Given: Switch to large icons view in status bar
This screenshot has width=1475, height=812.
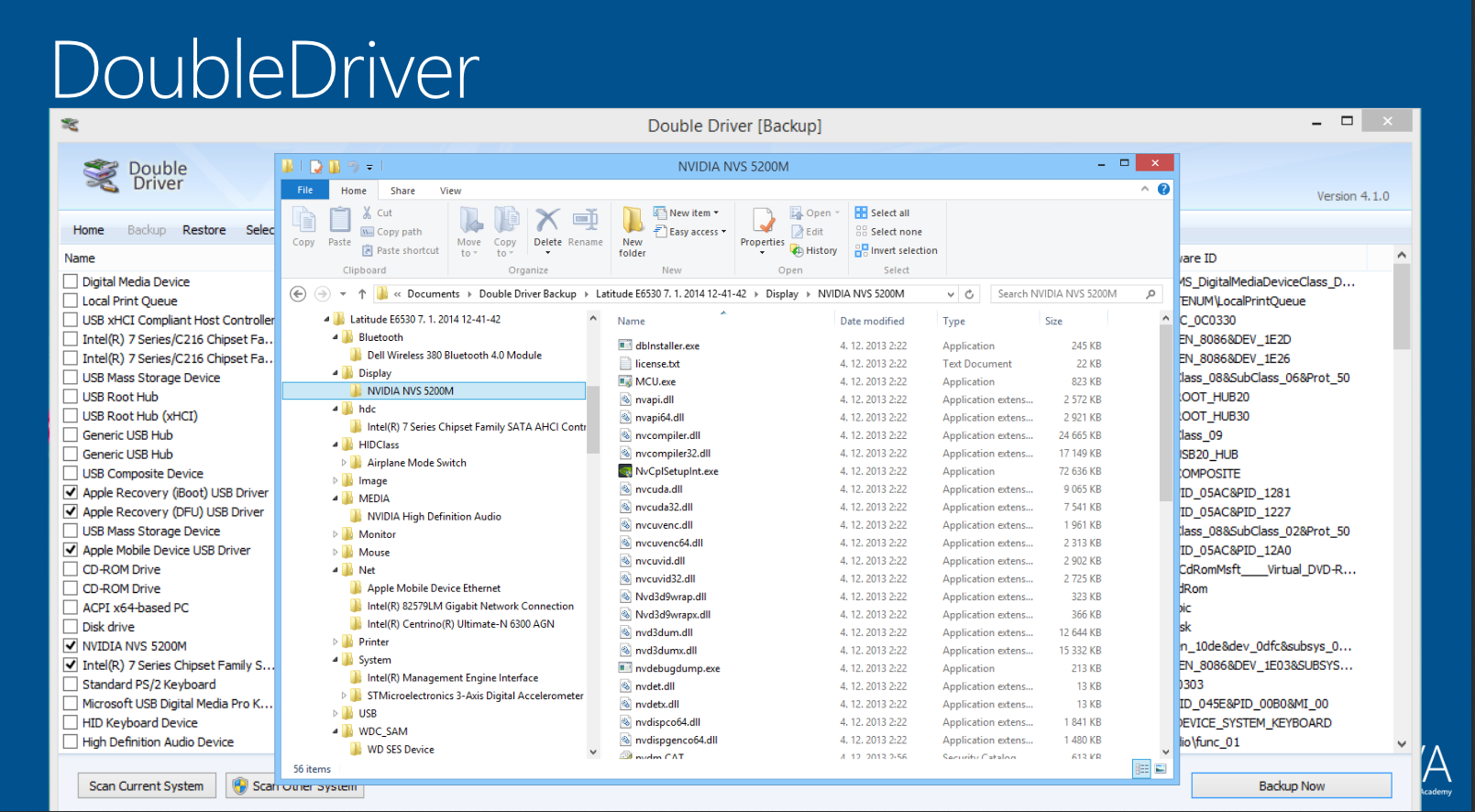Looking at the screenshot, I should (x=1161, y=769).
